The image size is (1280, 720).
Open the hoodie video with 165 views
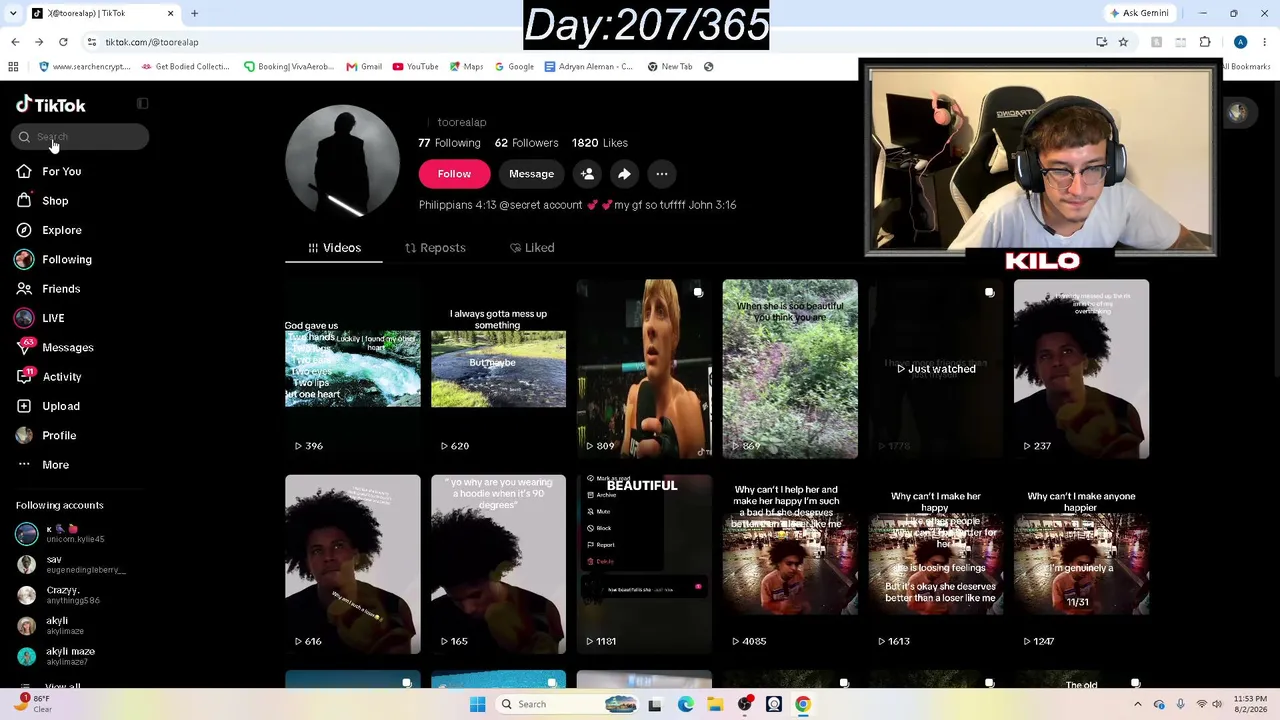point(498,565)
